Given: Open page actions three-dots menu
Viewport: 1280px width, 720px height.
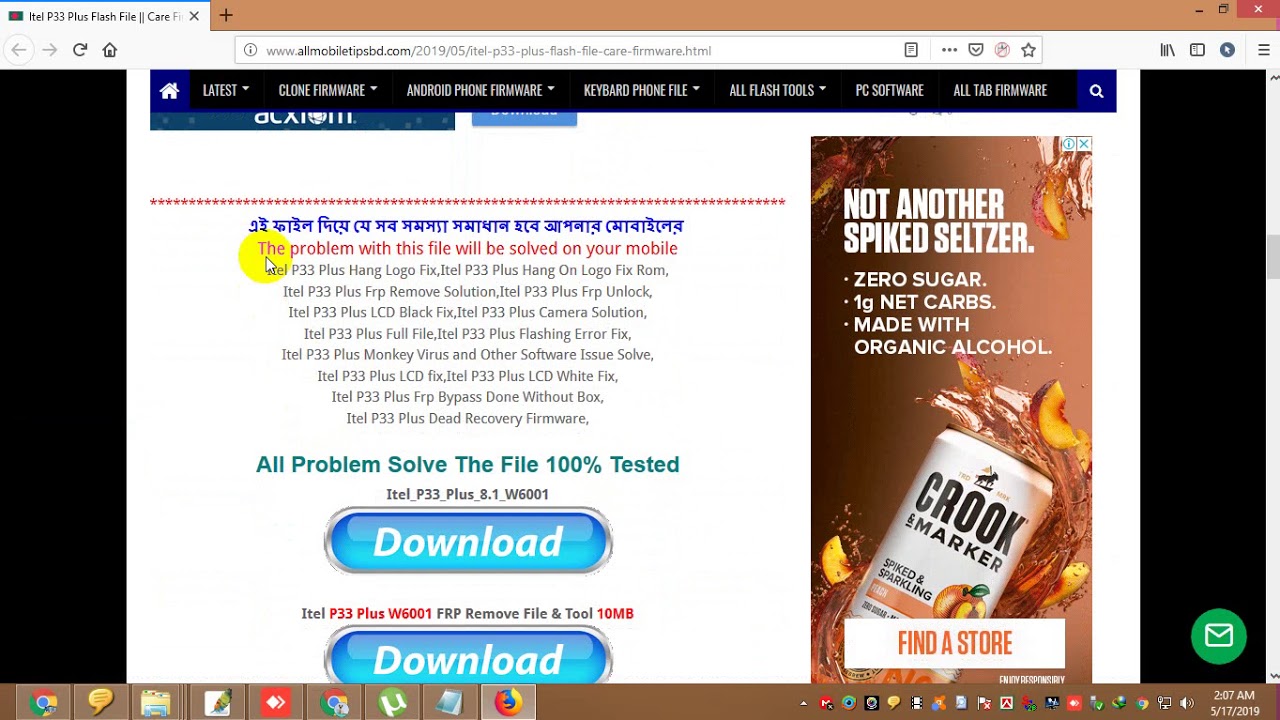Looking at the screenshot, I should pos(949,50).
